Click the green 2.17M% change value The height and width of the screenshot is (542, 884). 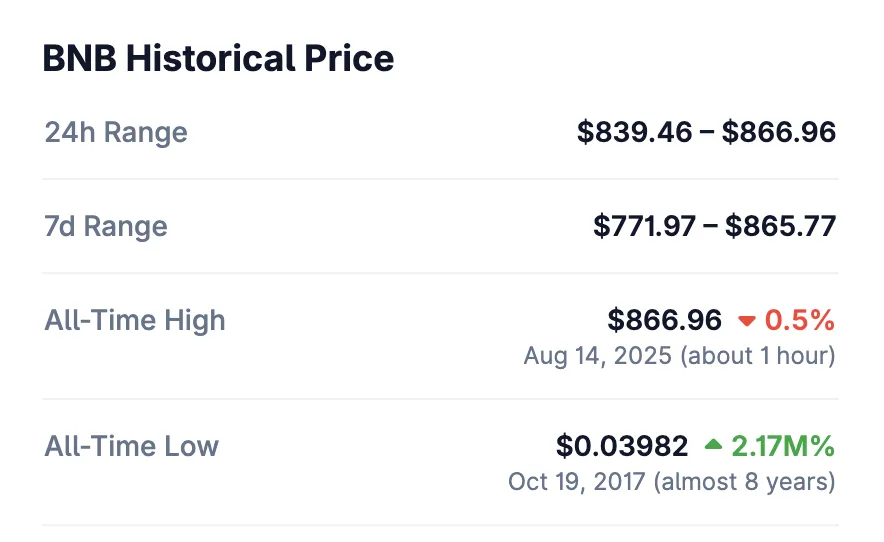783,446
